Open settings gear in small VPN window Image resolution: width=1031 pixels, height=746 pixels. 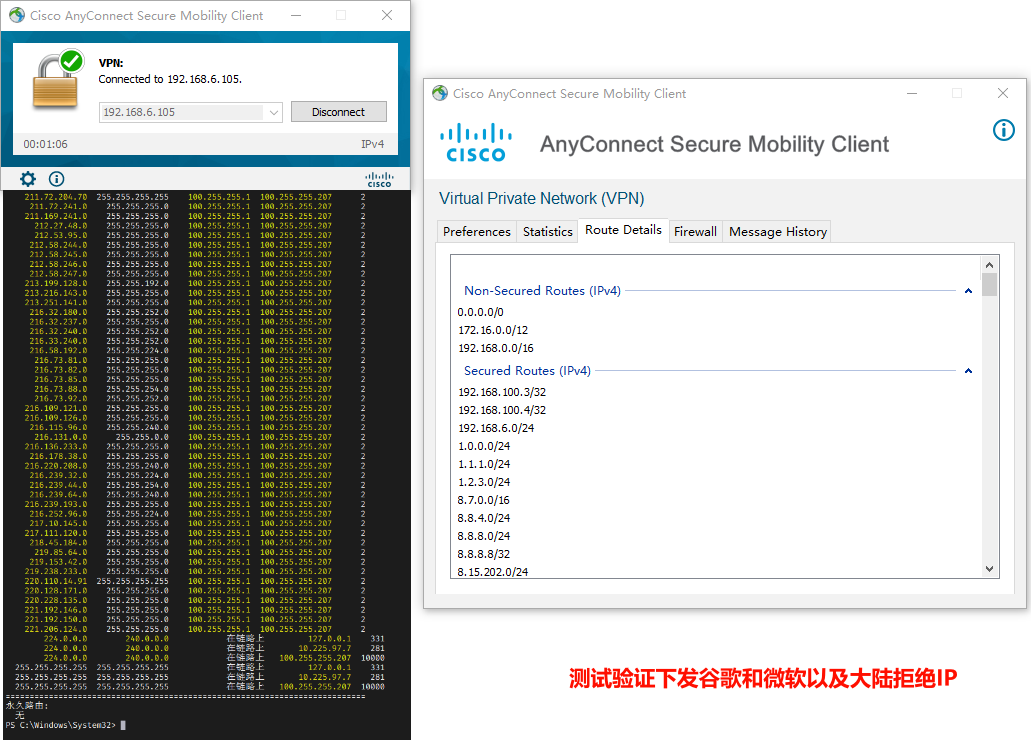click(x=28, y=179)
